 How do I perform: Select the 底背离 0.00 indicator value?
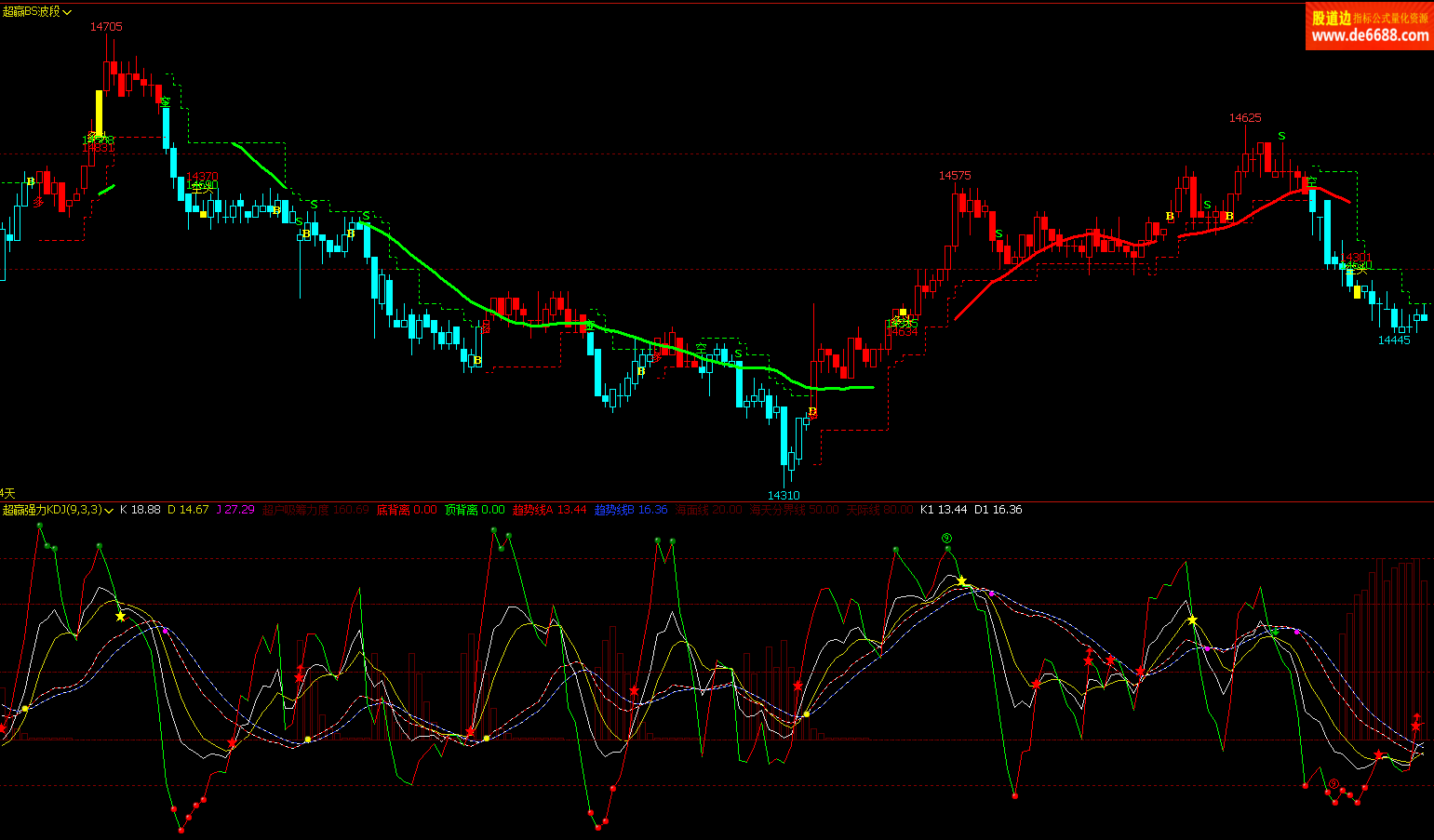(x=407, y=510)
